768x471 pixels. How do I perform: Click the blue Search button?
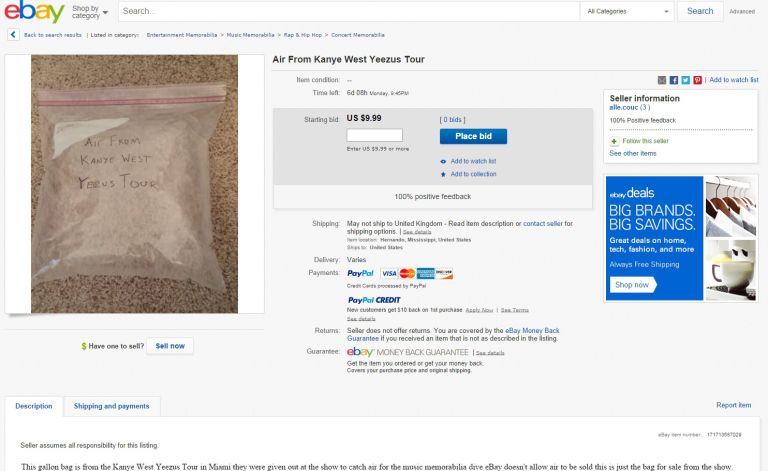click(699, 11)
